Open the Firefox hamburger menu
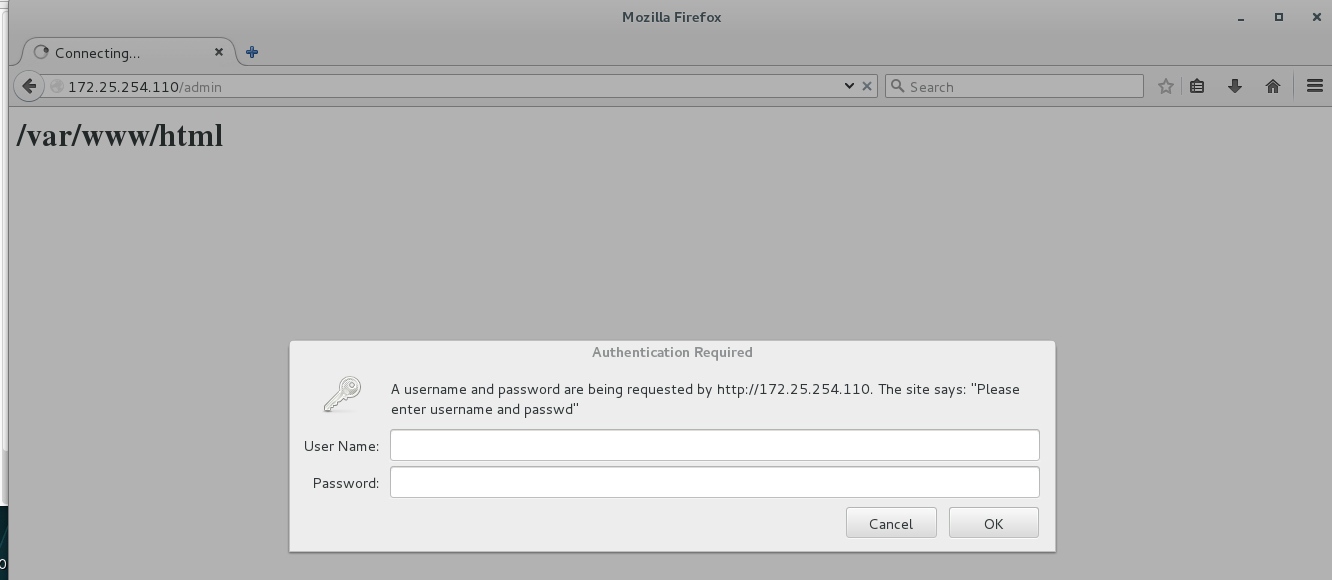1332x580 pixels. pos(1315,86)
